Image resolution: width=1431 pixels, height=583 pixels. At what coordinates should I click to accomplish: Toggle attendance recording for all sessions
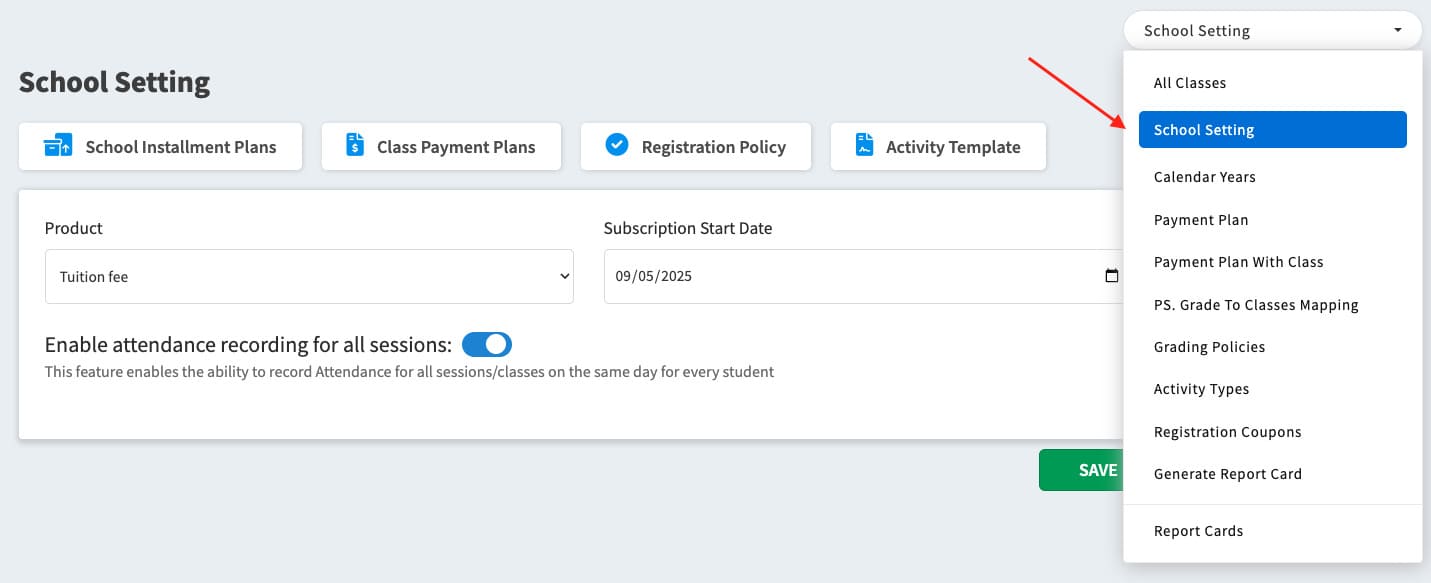(487, 345)
